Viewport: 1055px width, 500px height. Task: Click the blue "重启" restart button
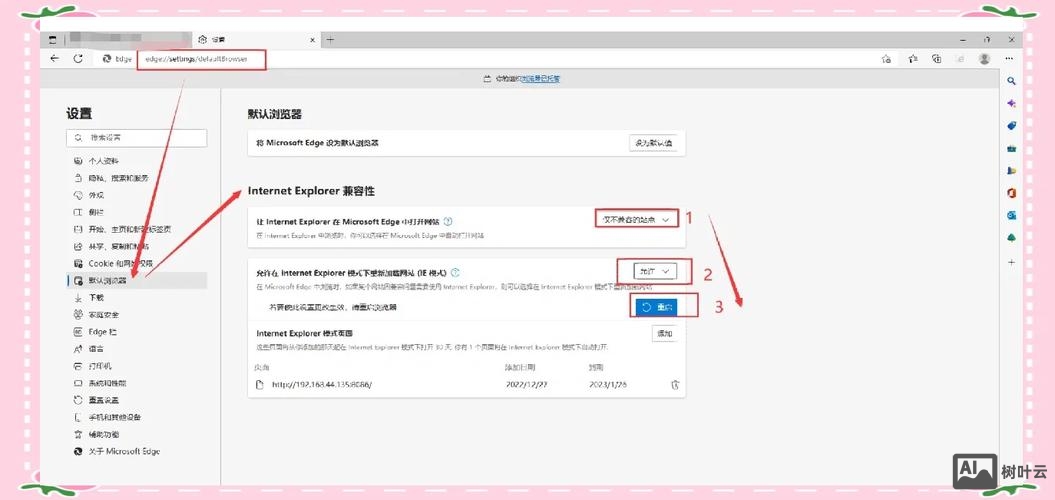click(x=658, y=307)
